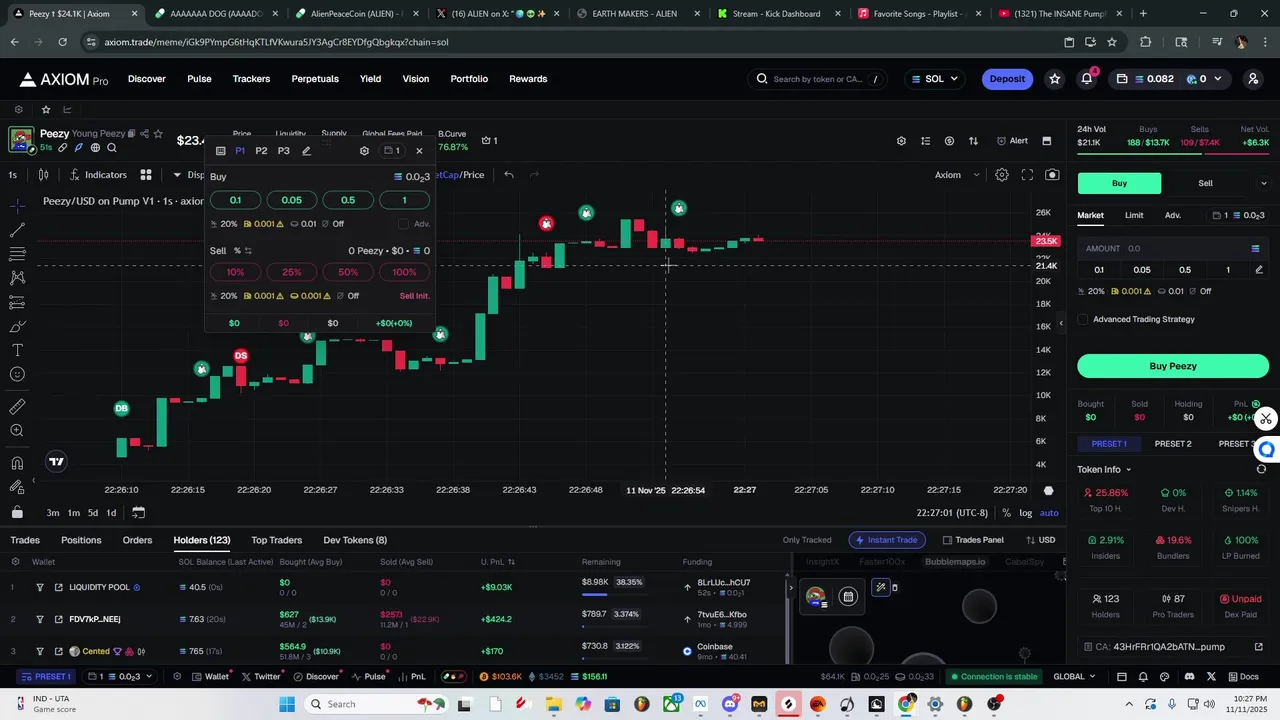1280x720 pixels.
Task: Take chart snapshot with camera icon
Action: click(x=1052, y=175)
